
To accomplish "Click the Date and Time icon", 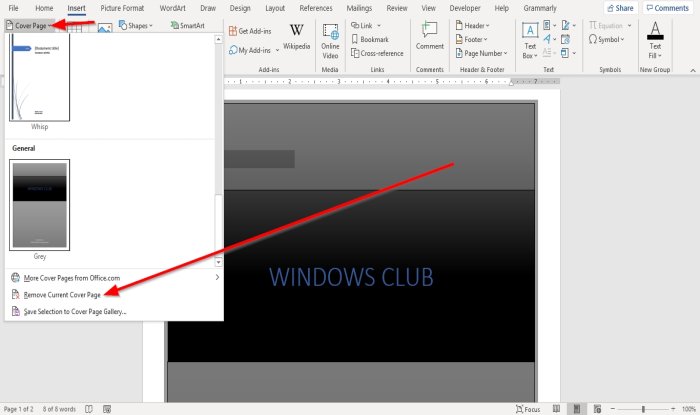I will [565, 39].
